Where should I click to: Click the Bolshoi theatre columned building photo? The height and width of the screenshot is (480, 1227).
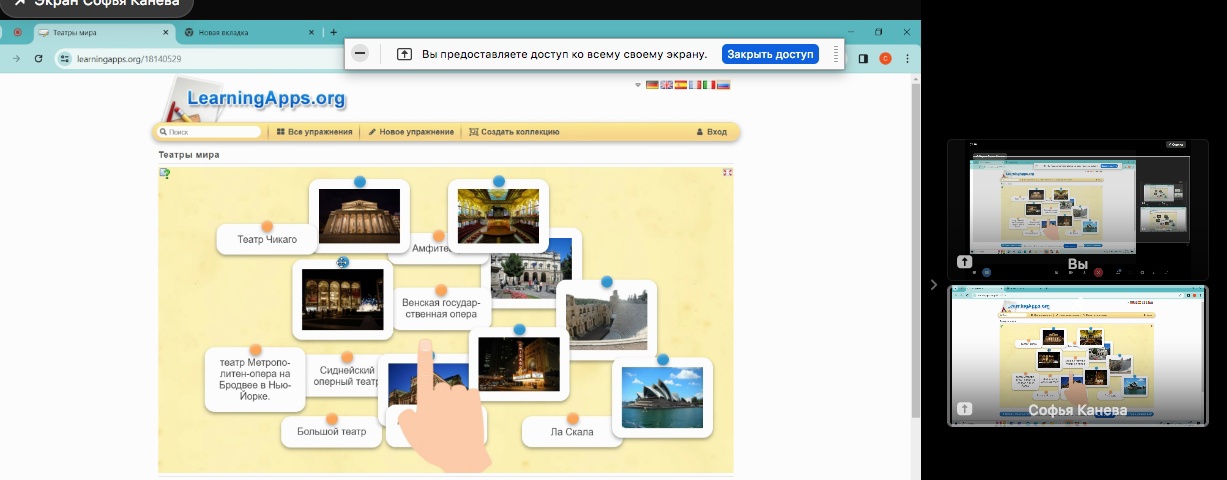pos(359,216)
